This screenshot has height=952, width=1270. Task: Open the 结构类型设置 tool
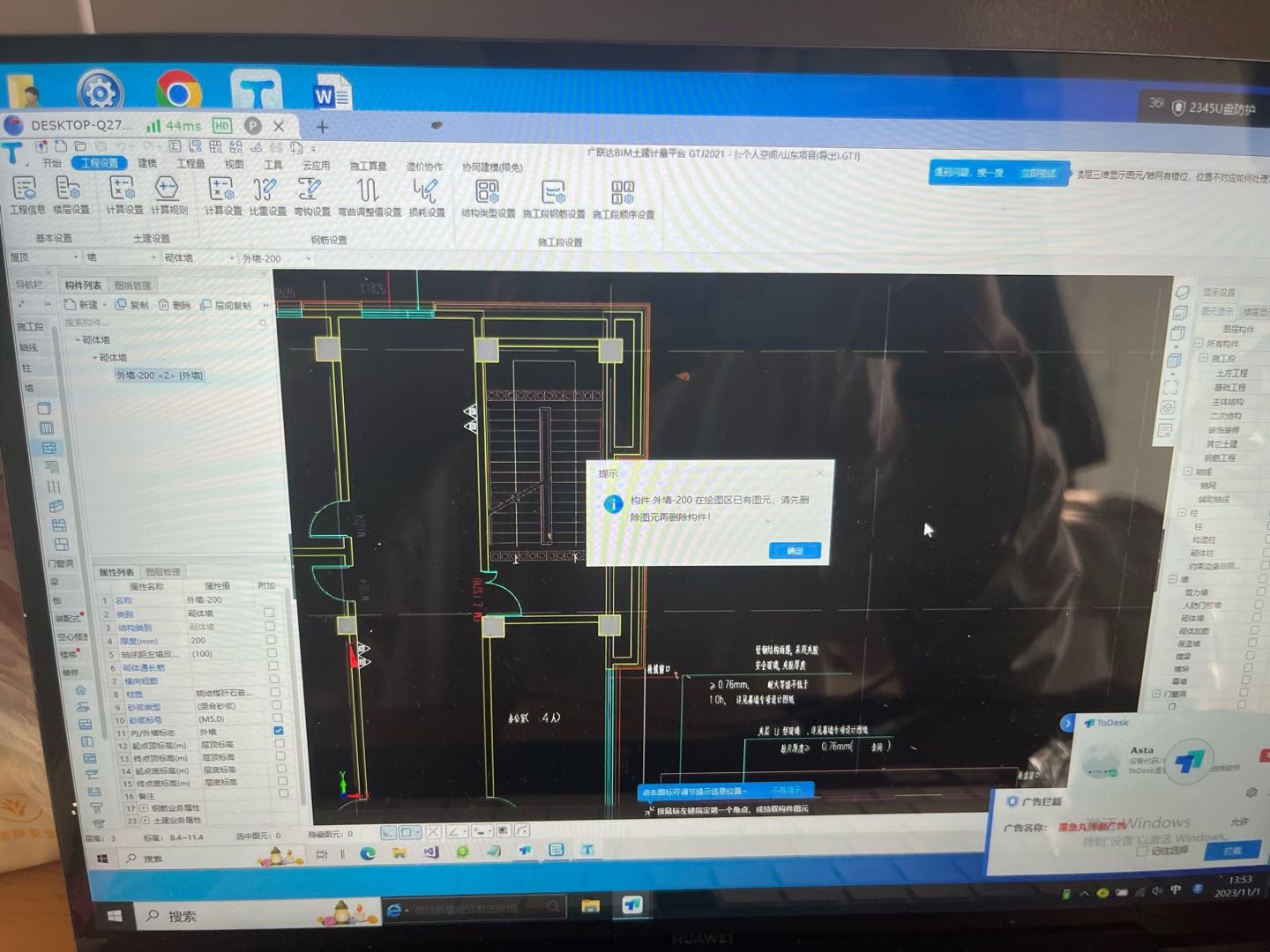[x=488, y=198]
